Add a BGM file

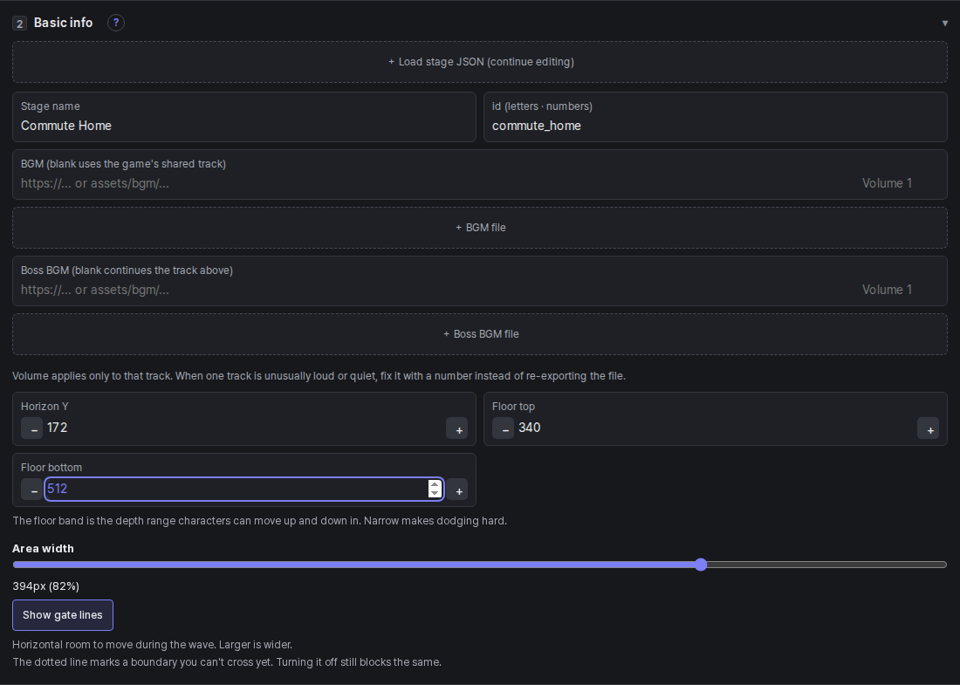(480, 228)
